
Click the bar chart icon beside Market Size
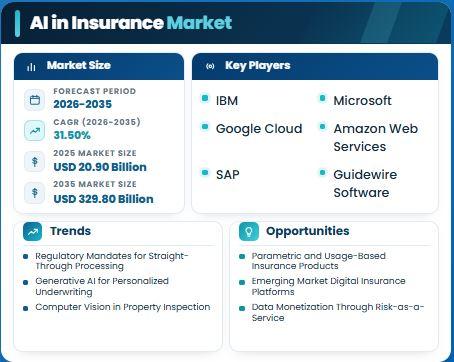point(31,67)
